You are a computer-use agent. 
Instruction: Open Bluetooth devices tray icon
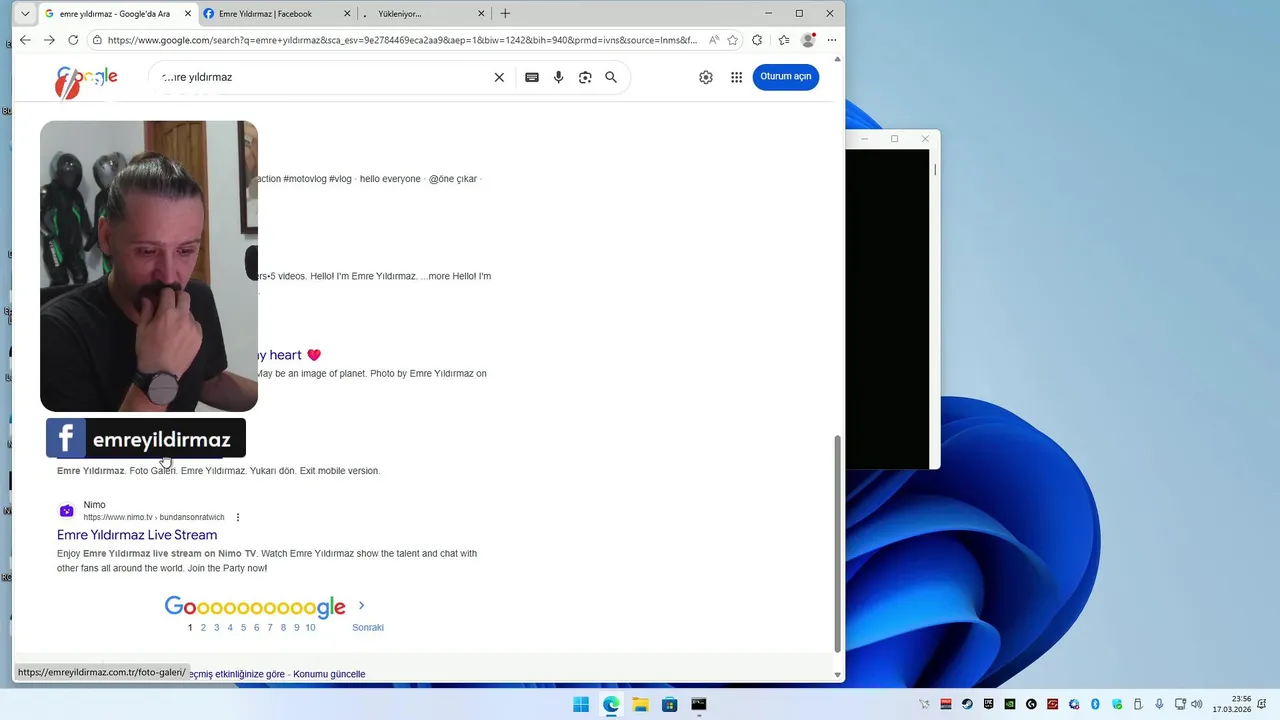pyautogui.click(x=1095, y=704)
